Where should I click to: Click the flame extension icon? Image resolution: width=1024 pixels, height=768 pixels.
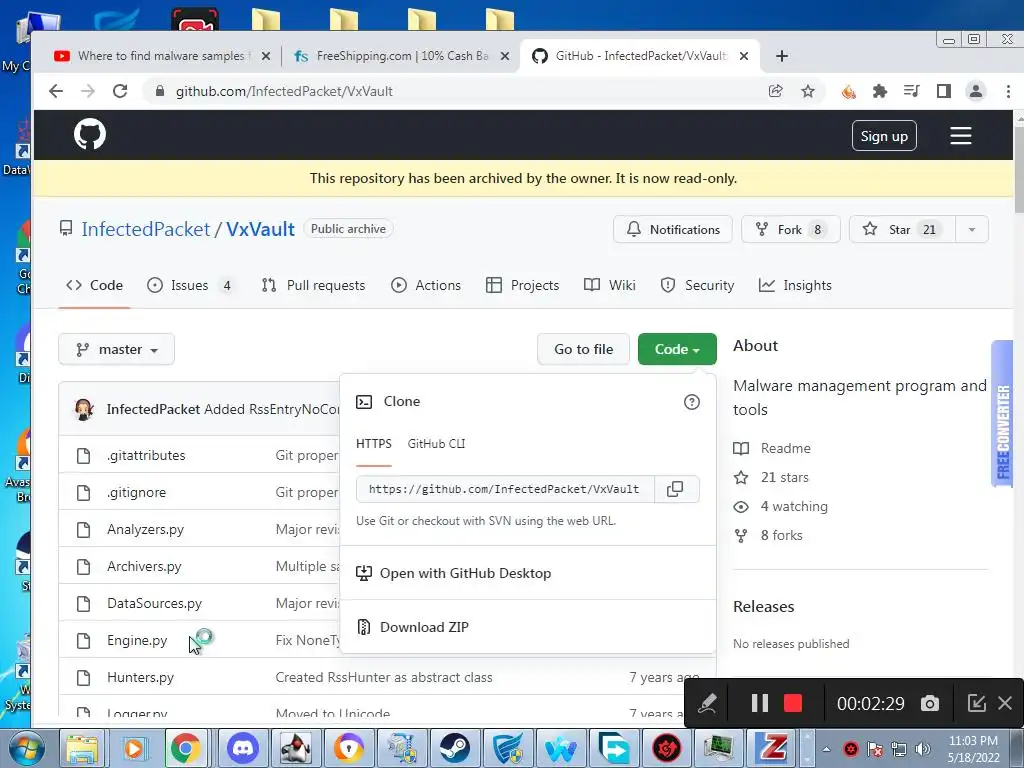coord(848,91)
